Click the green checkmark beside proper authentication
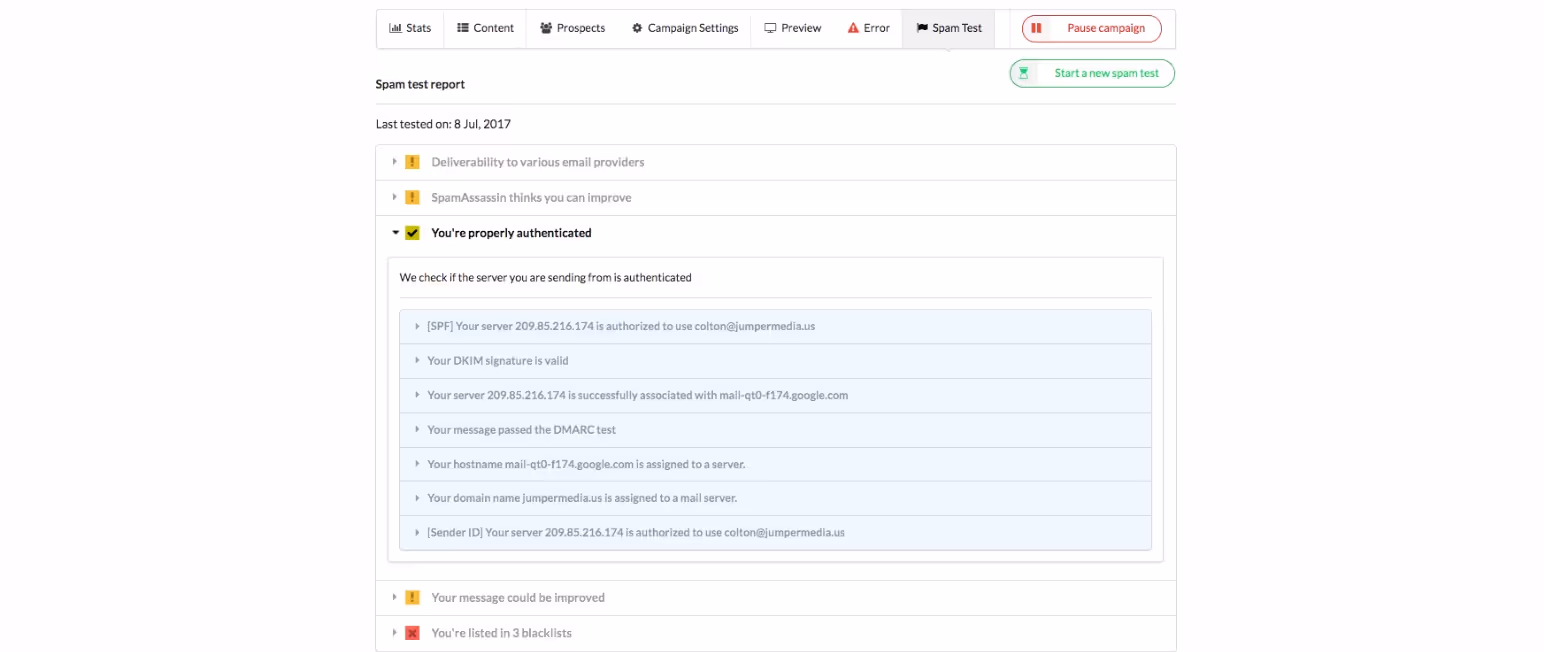The image size is (1544, 652). pyautogui.click(x=413, y=232)
